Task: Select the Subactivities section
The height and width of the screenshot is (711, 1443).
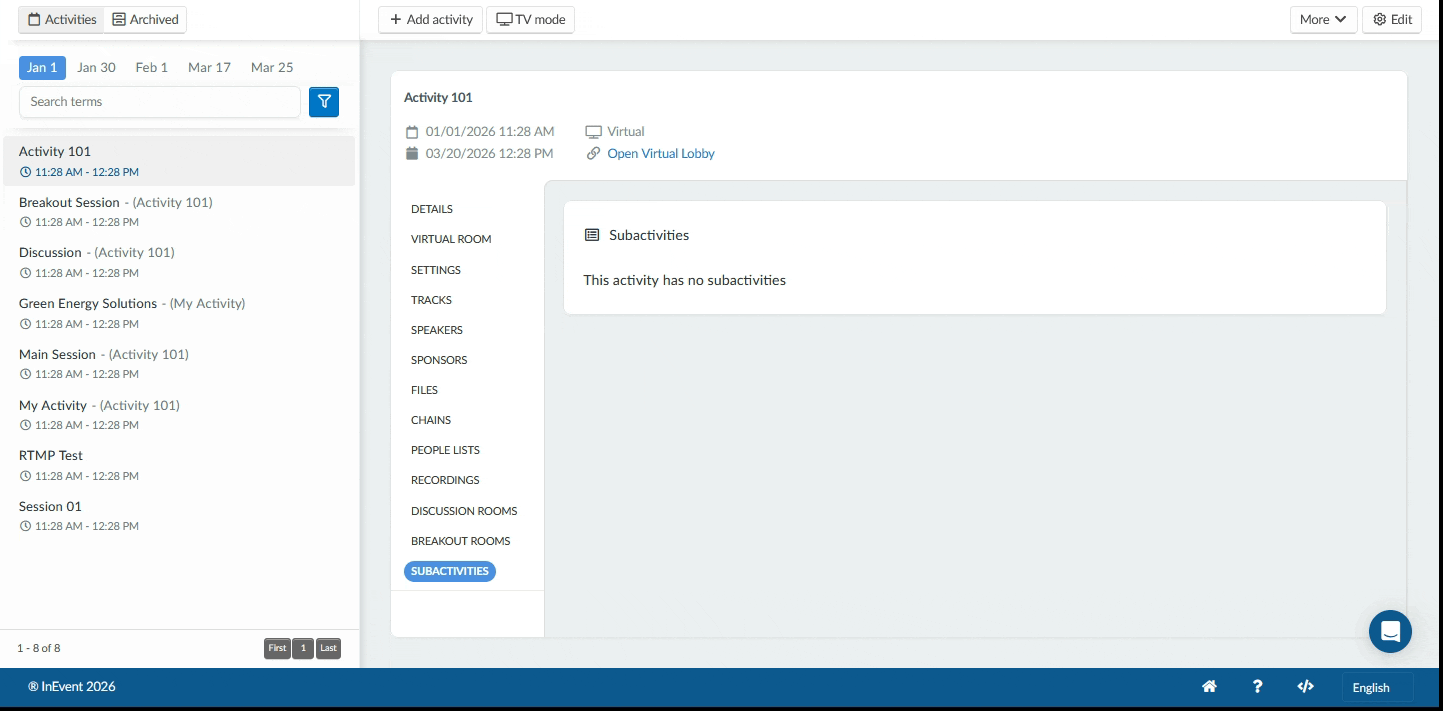Action: (450, 571)
